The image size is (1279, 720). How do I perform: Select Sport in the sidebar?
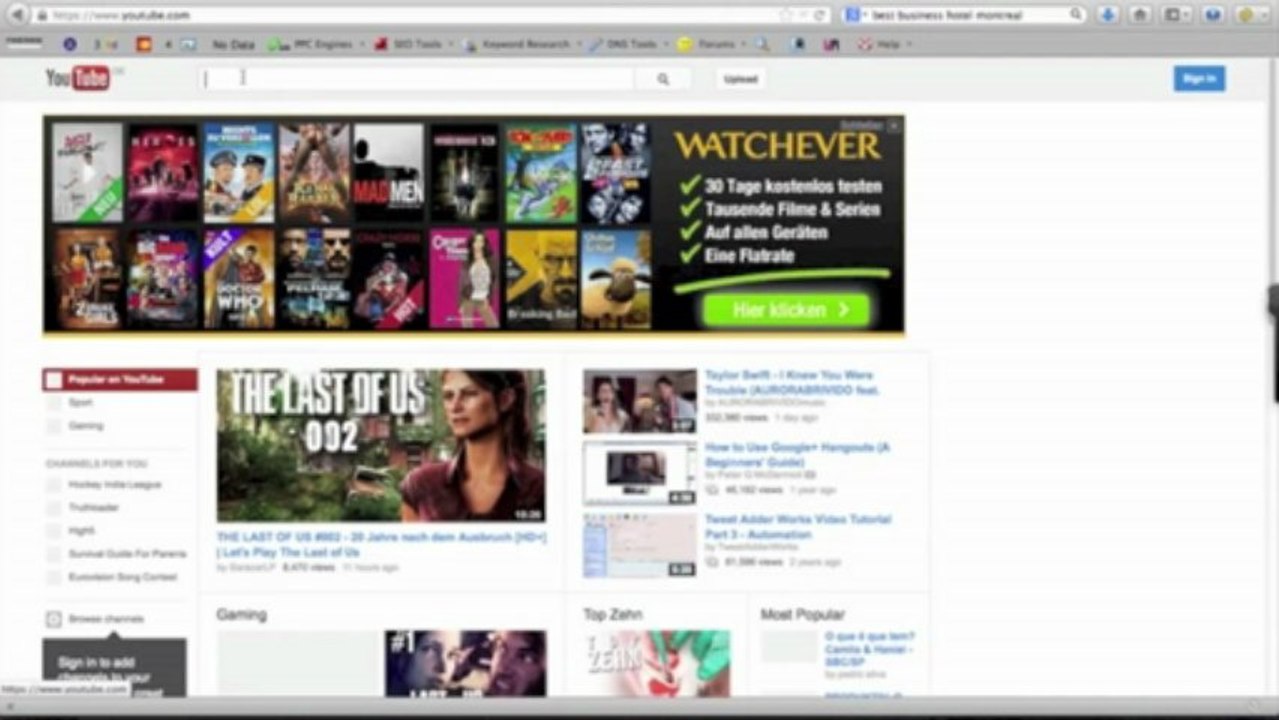click(80, 403)
